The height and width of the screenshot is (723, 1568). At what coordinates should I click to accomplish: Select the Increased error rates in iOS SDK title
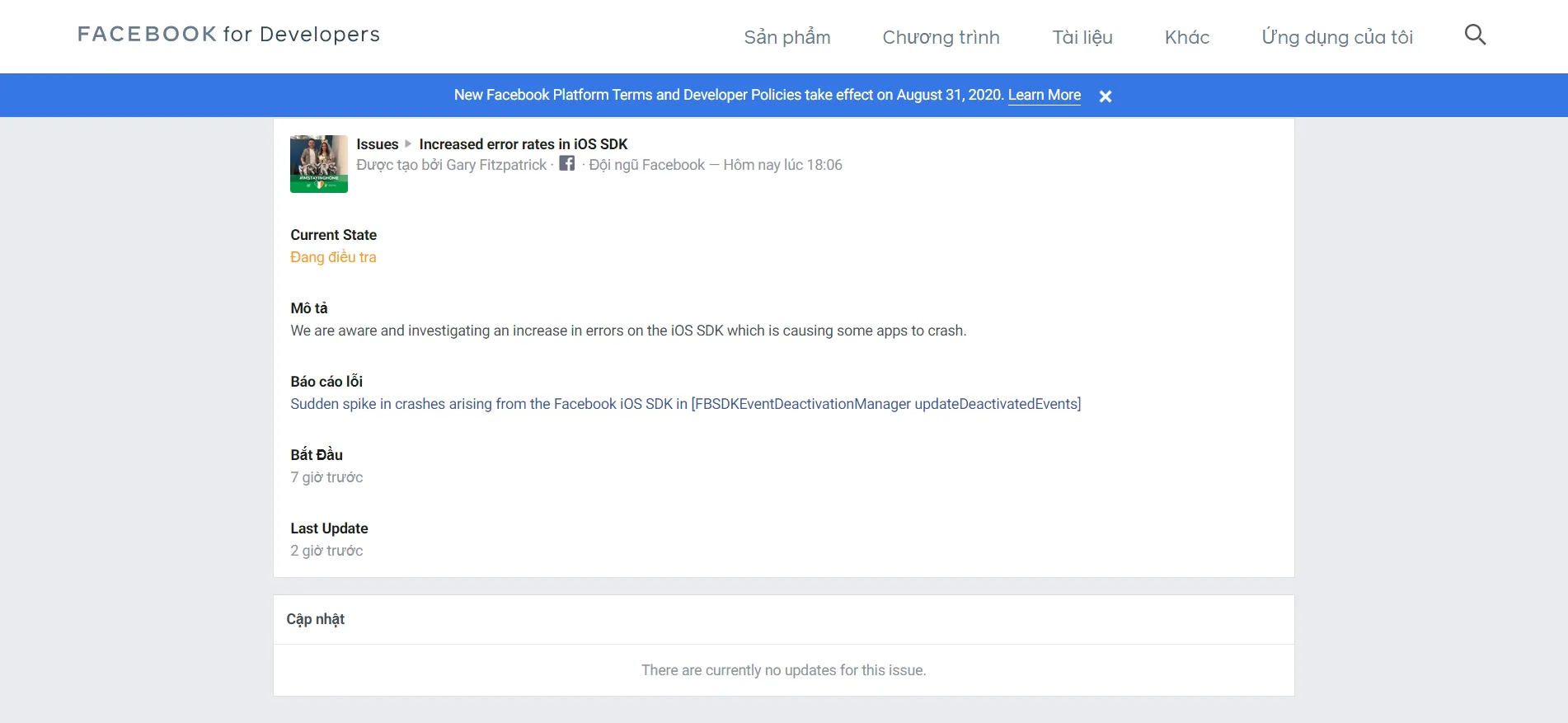[x=523, y=144]
